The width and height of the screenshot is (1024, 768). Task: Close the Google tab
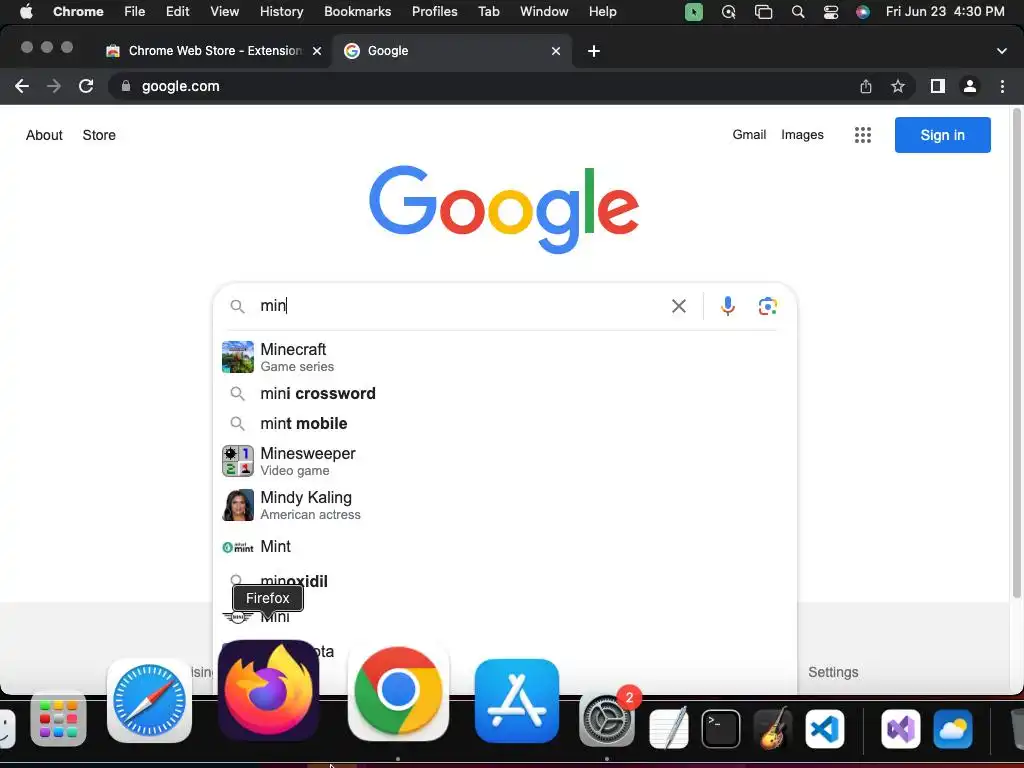[x=556, y=51]
